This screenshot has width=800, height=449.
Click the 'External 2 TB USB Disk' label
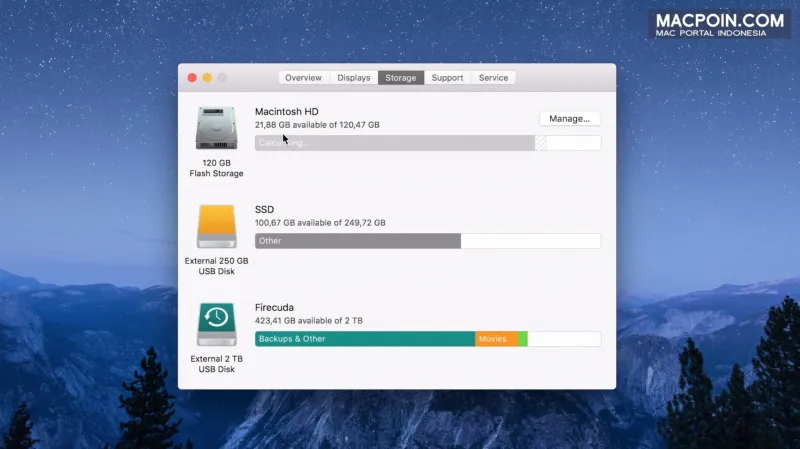tap(216, 364)
